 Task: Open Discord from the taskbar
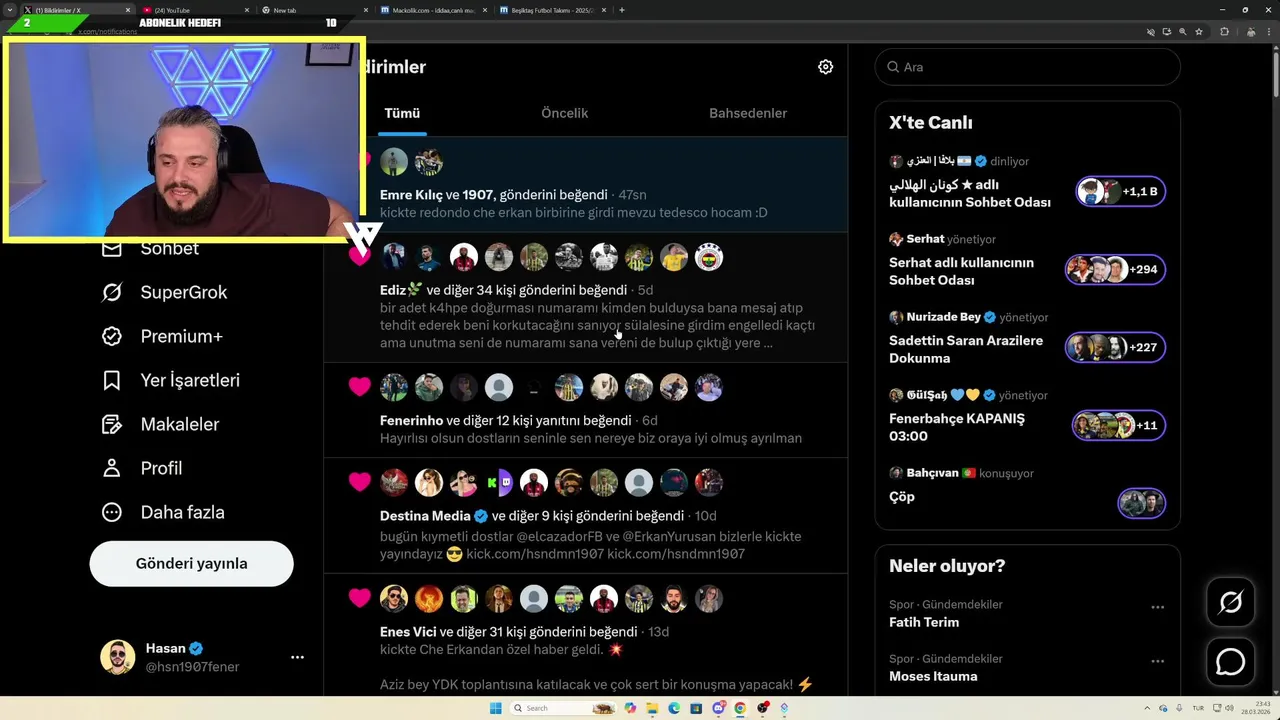[x=718, y=708]
